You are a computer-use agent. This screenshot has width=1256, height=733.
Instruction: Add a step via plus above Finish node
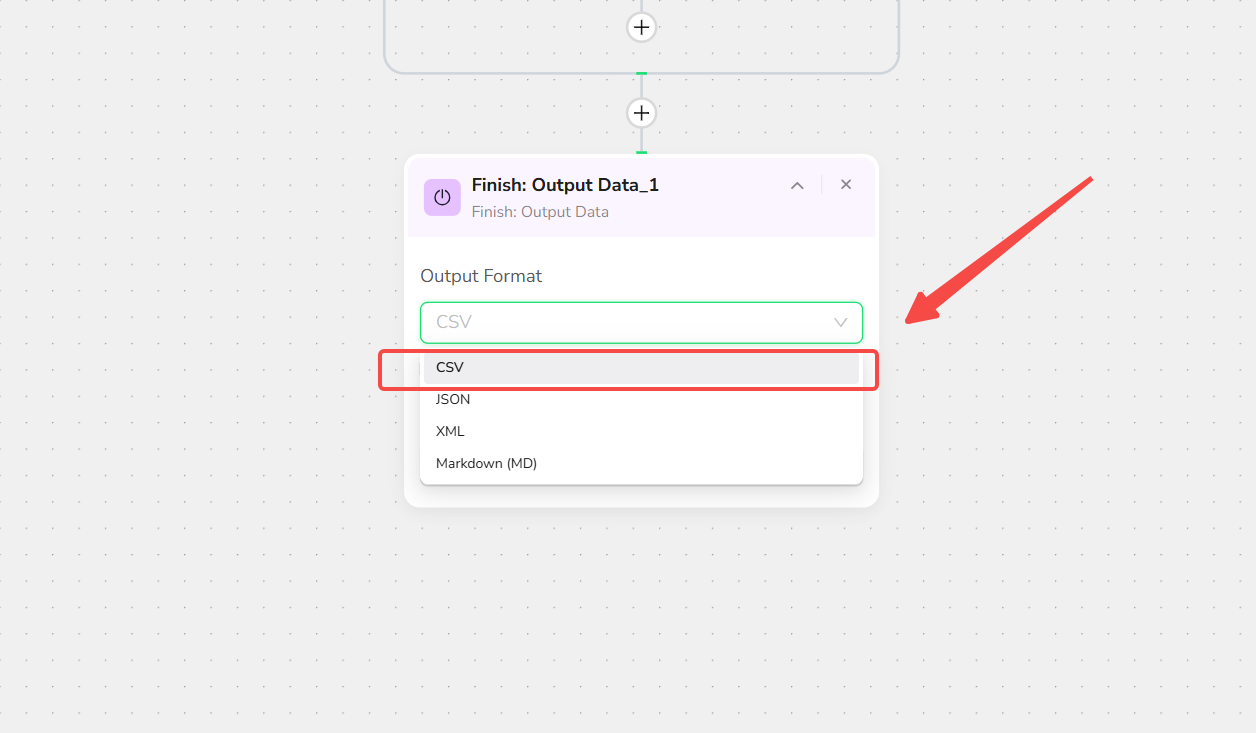pos(641,113)
